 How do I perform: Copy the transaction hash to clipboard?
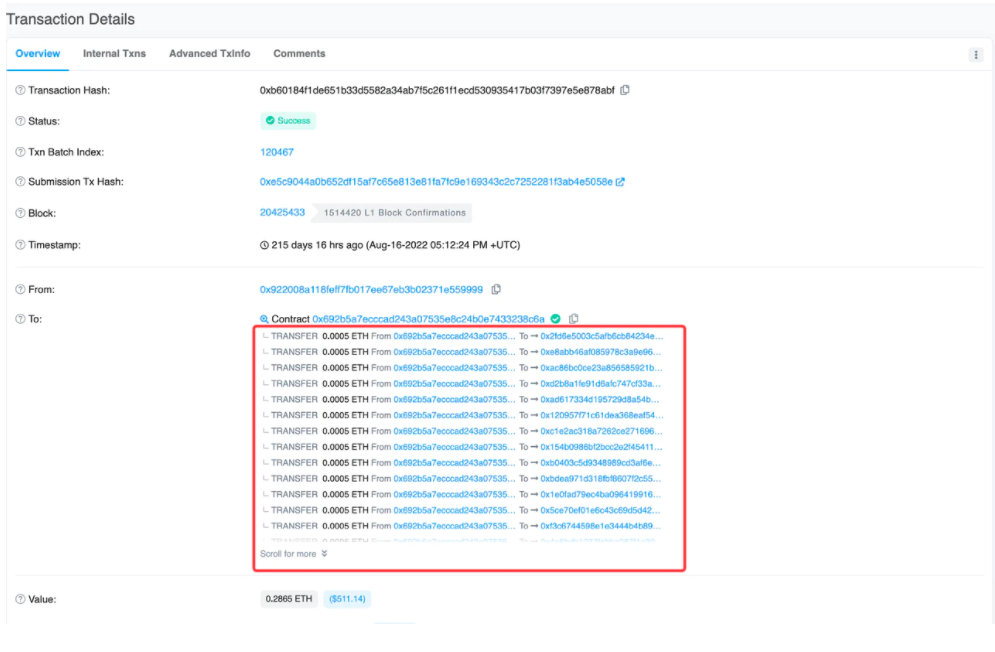coord(625,90)
